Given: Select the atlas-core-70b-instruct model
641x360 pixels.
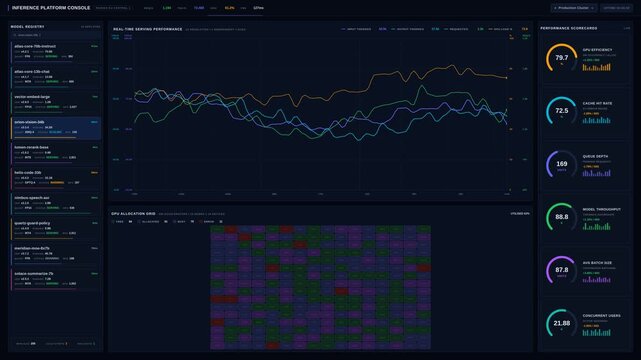Looking at the screenshot, I should click(55, 52).
